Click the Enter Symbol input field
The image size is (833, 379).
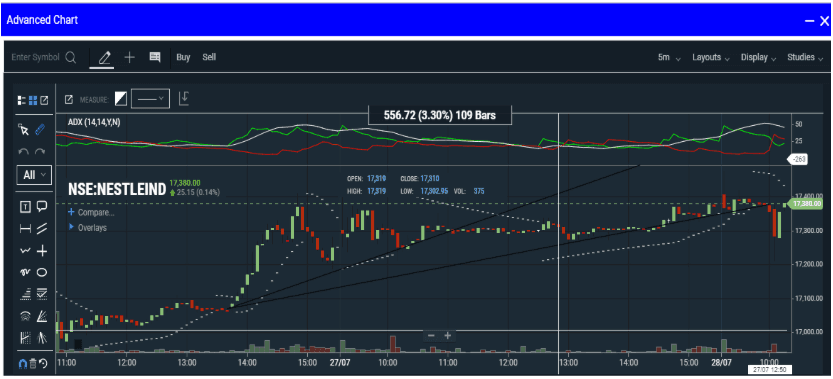click(35, 57)
